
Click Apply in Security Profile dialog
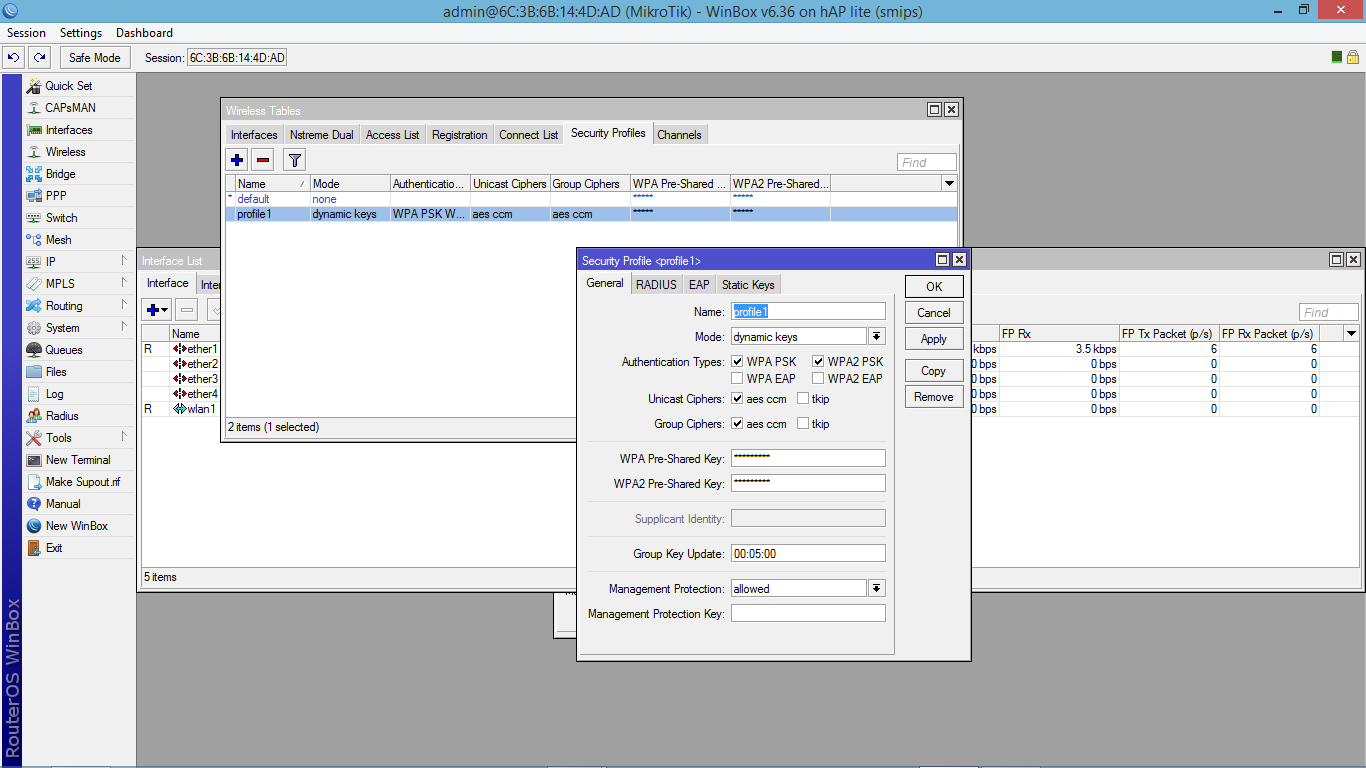(934, 339)
